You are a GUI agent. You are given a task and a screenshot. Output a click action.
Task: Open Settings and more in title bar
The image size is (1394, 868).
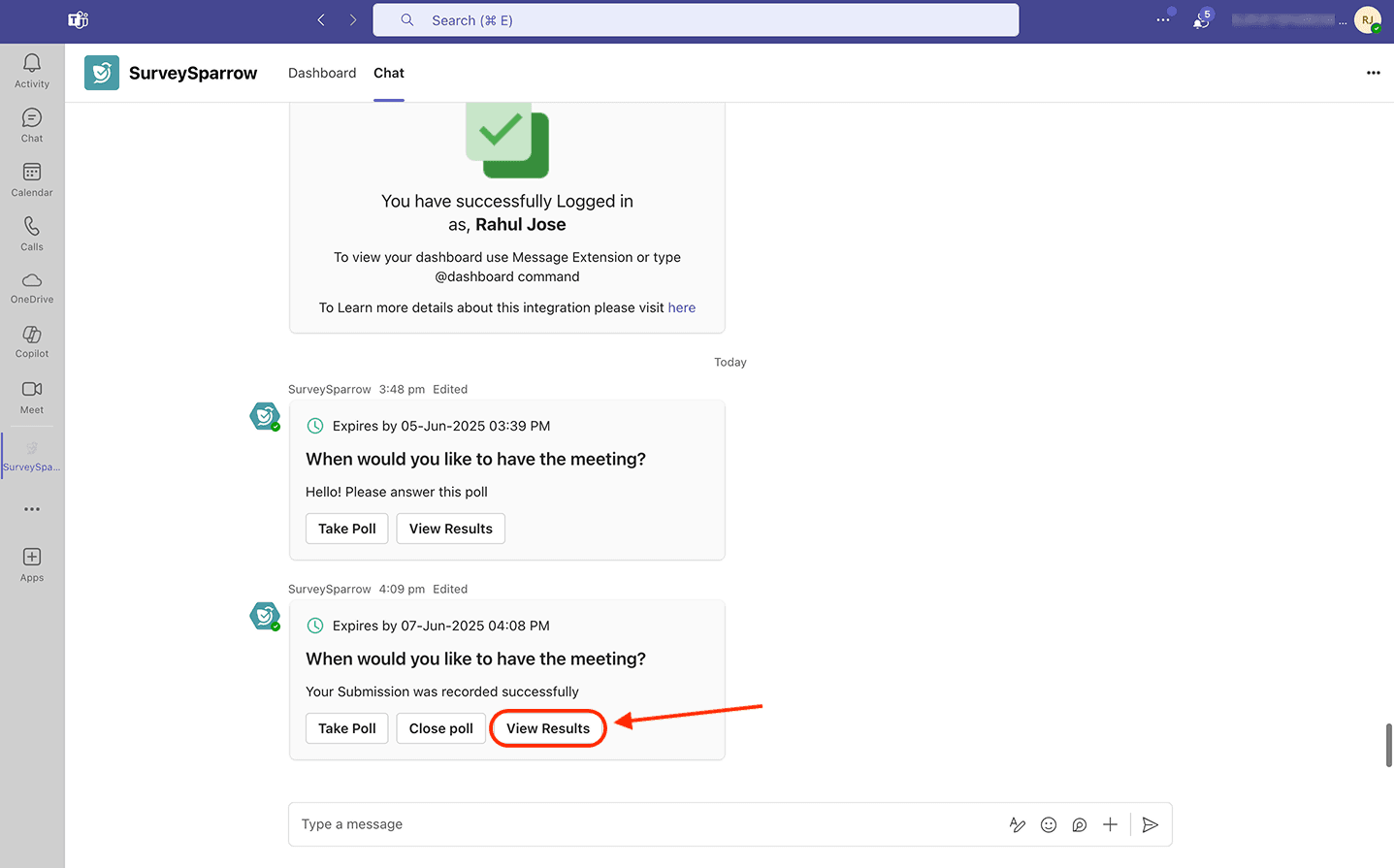click(1162, 19)
